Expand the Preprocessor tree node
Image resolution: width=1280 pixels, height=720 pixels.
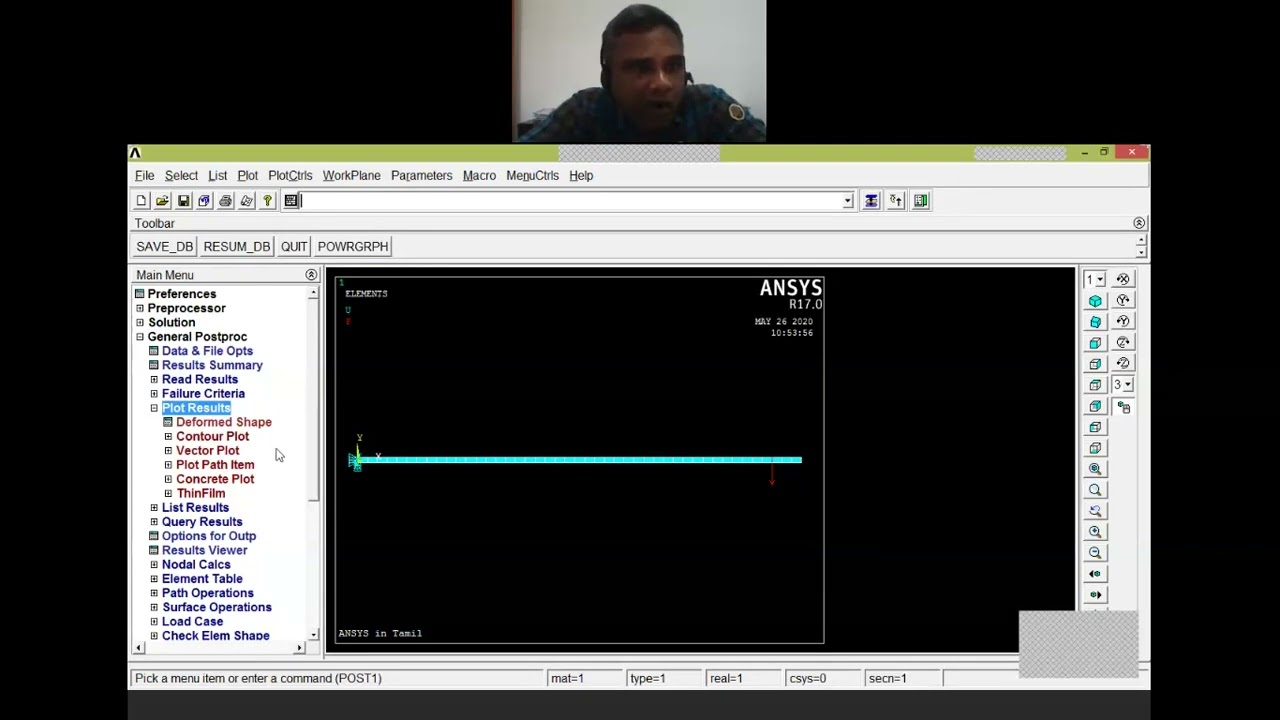[x=140, y=308]
